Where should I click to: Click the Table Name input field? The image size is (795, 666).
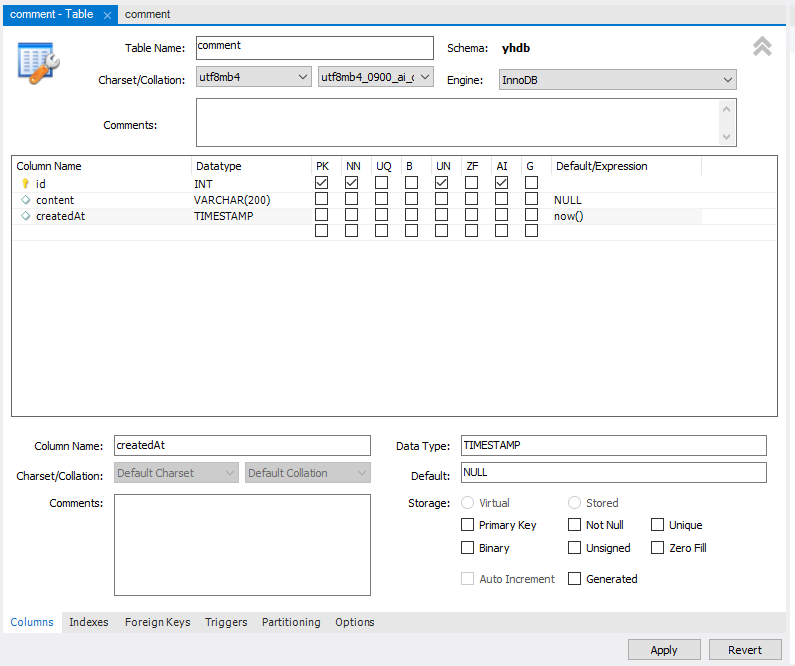click(x=315, y=48)
